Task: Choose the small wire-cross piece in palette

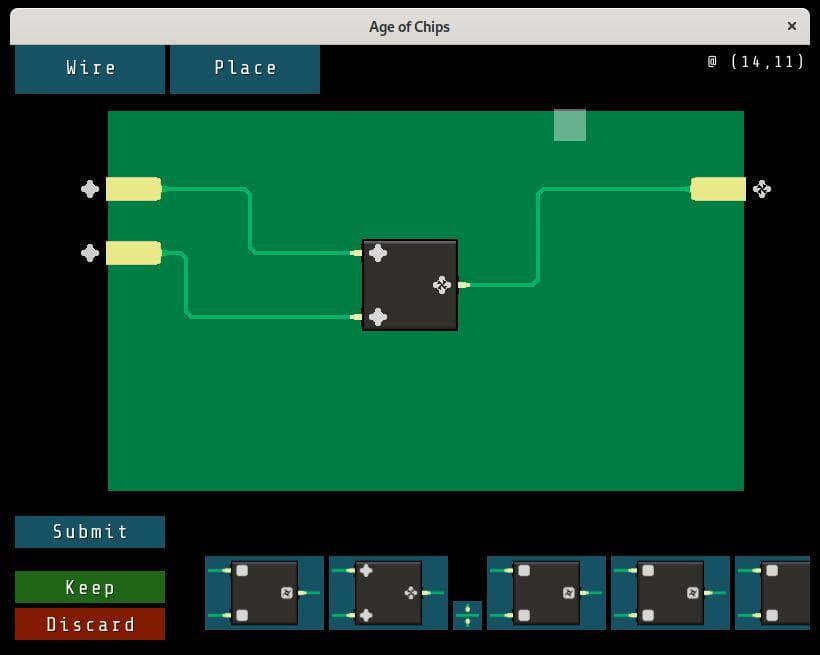Action: pos(467,615)
